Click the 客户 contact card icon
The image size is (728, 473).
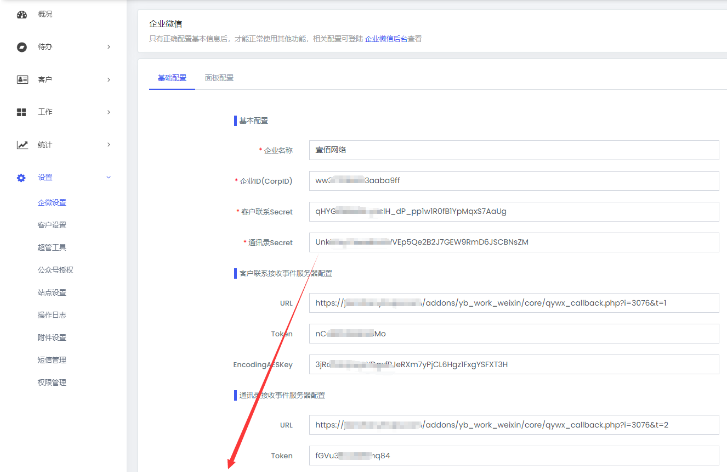22,79
